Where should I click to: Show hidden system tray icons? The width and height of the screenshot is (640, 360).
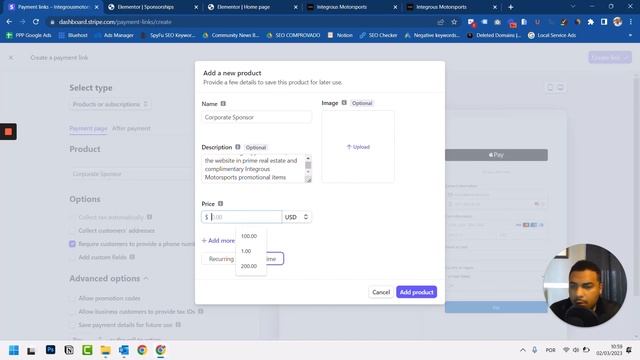click(522, 350)
